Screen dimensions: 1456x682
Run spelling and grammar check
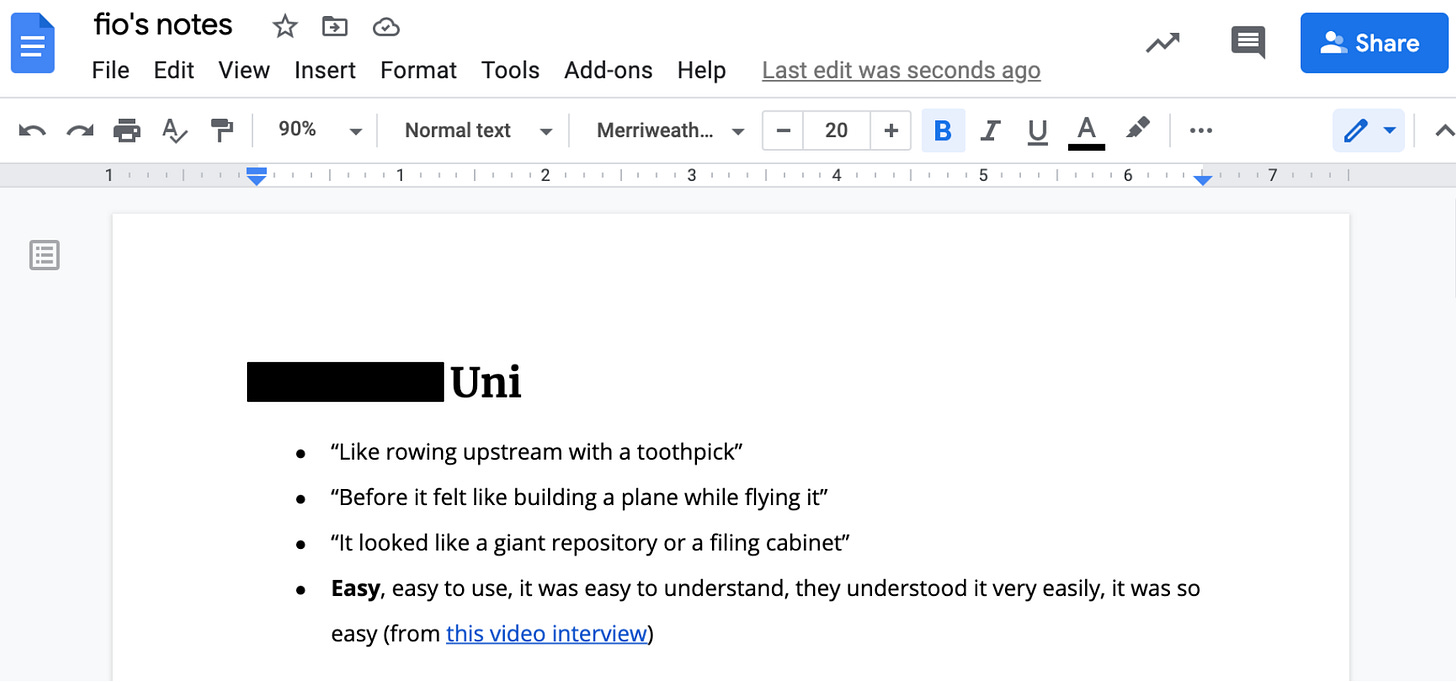[x=175, y=130]
